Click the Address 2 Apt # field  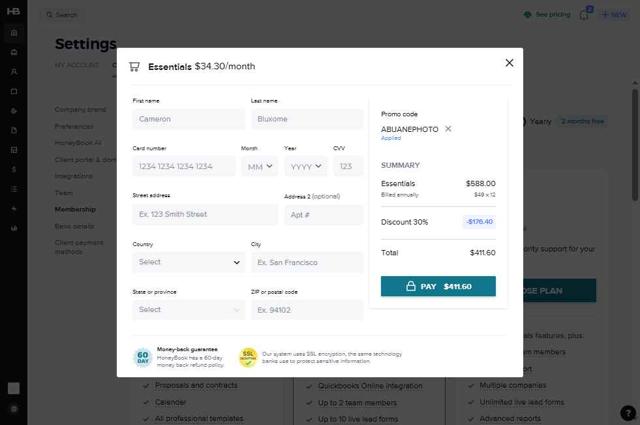click(x=324, y=214)
